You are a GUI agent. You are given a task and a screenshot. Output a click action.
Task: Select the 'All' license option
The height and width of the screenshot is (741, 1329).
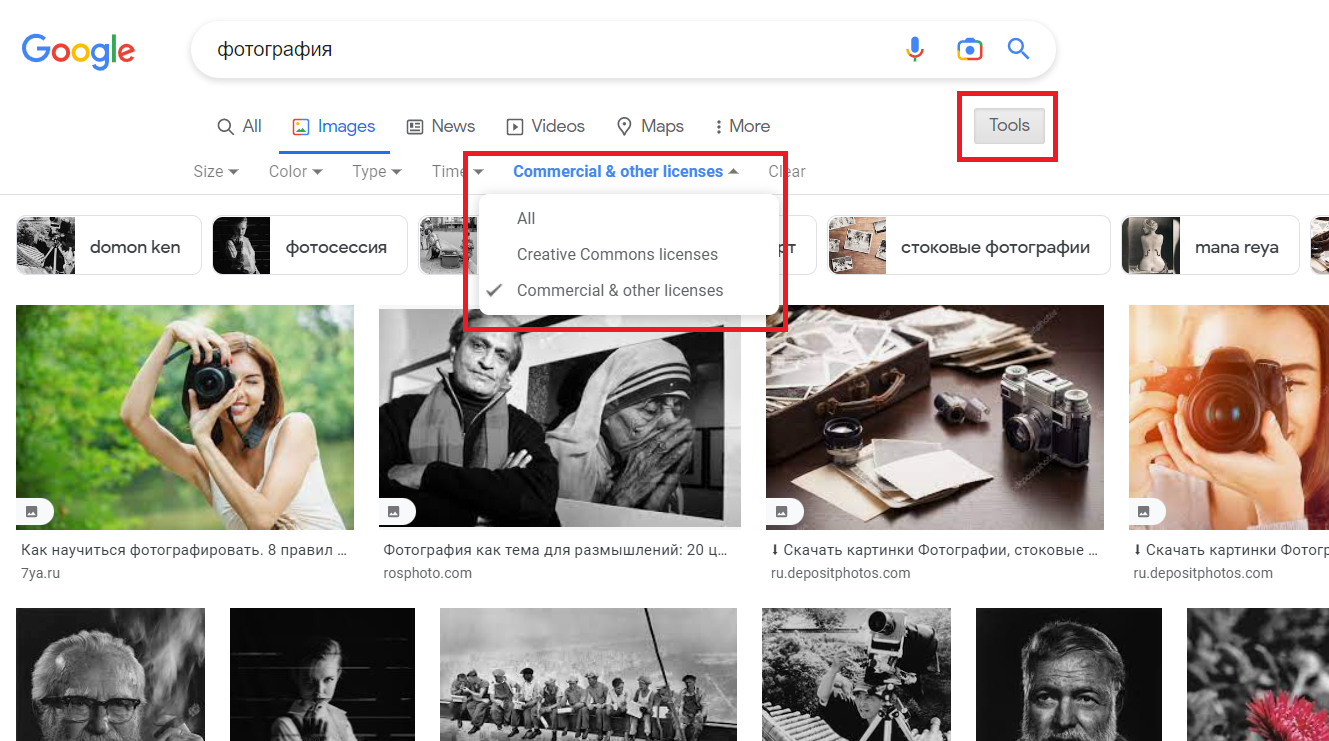click(x=526, y=219)
